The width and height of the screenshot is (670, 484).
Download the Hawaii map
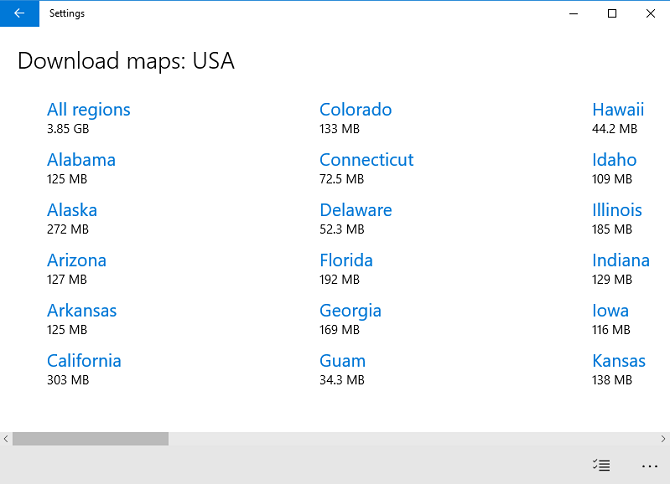[x=618, y=110]
